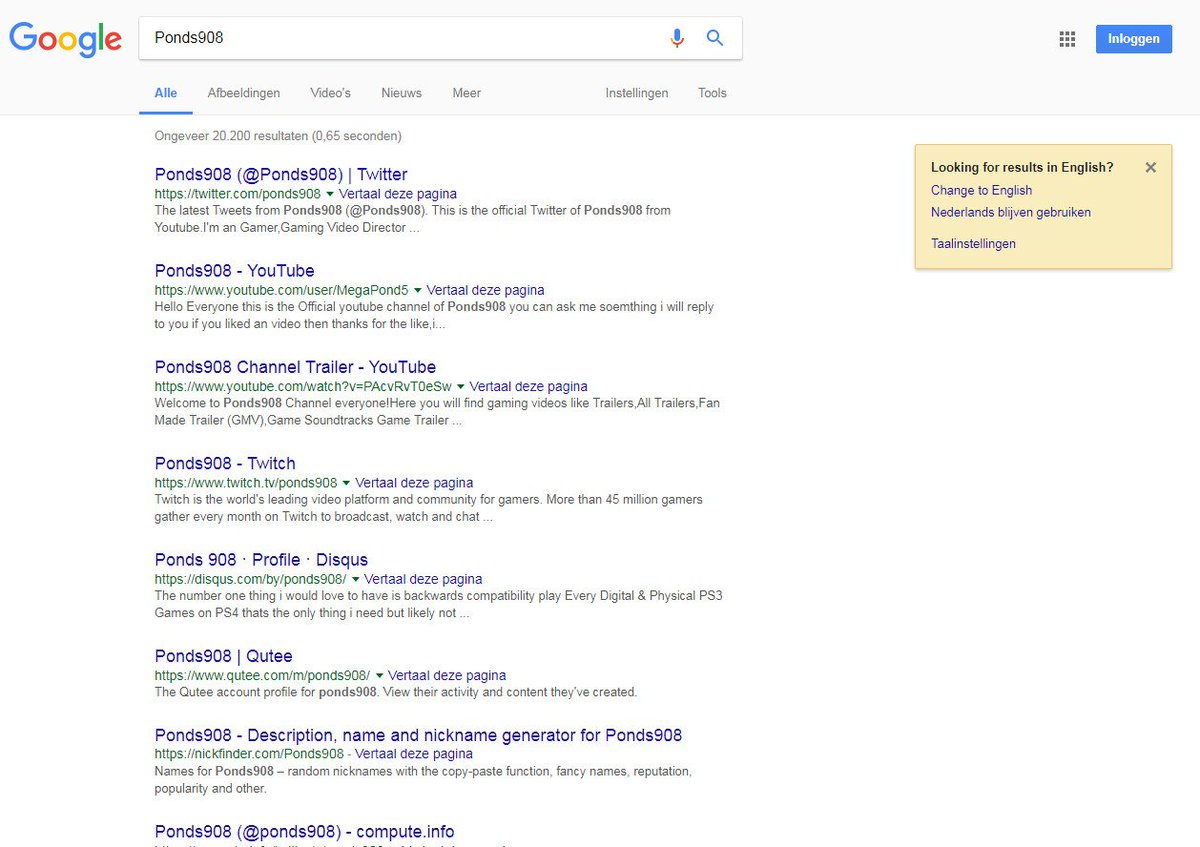Start voice search with microphone icon
1200x847 pixels.
click(677, 38)
